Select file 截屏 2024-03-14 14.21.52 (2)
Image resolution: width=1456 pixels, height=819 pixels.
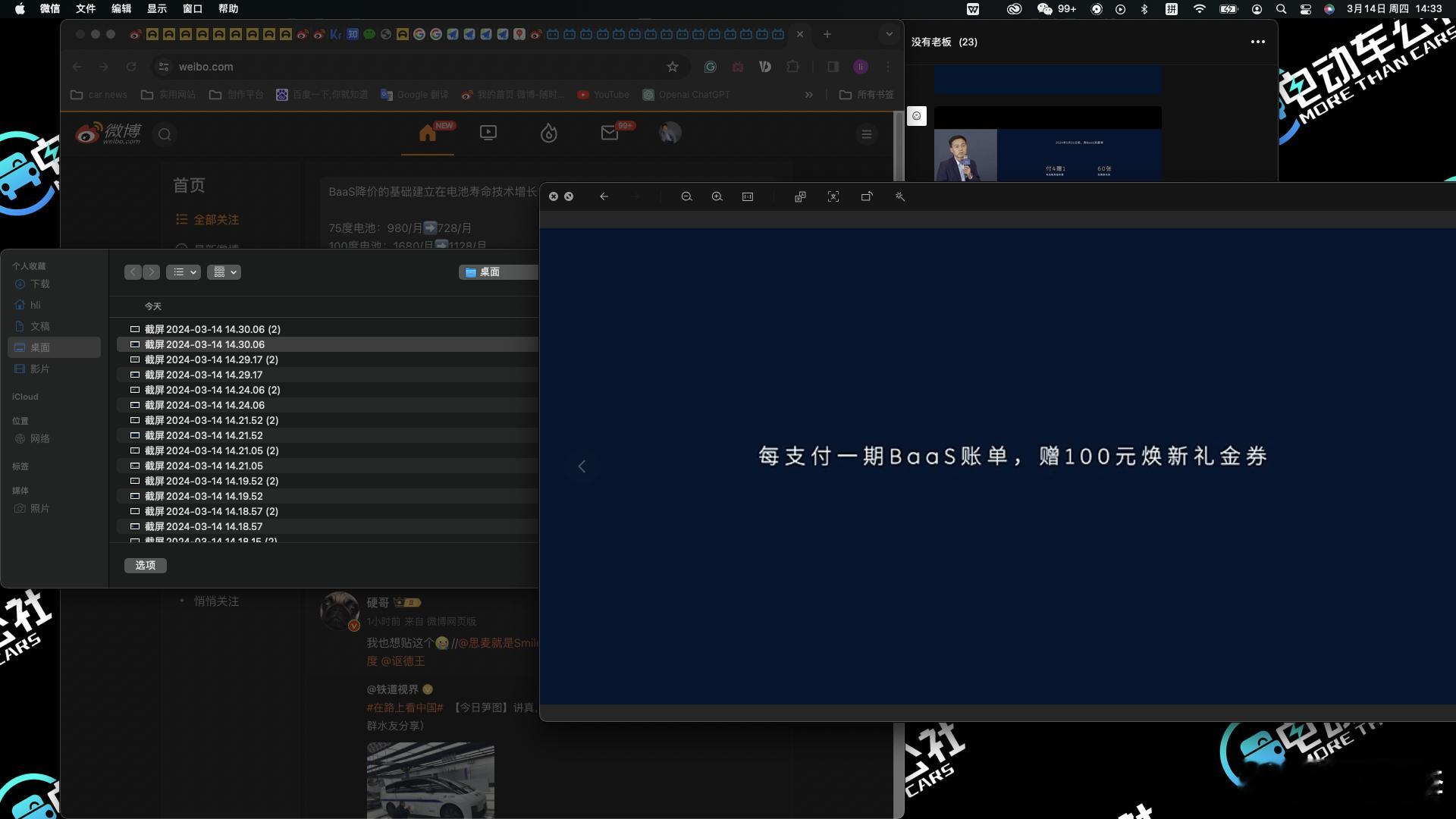(328, 420)
